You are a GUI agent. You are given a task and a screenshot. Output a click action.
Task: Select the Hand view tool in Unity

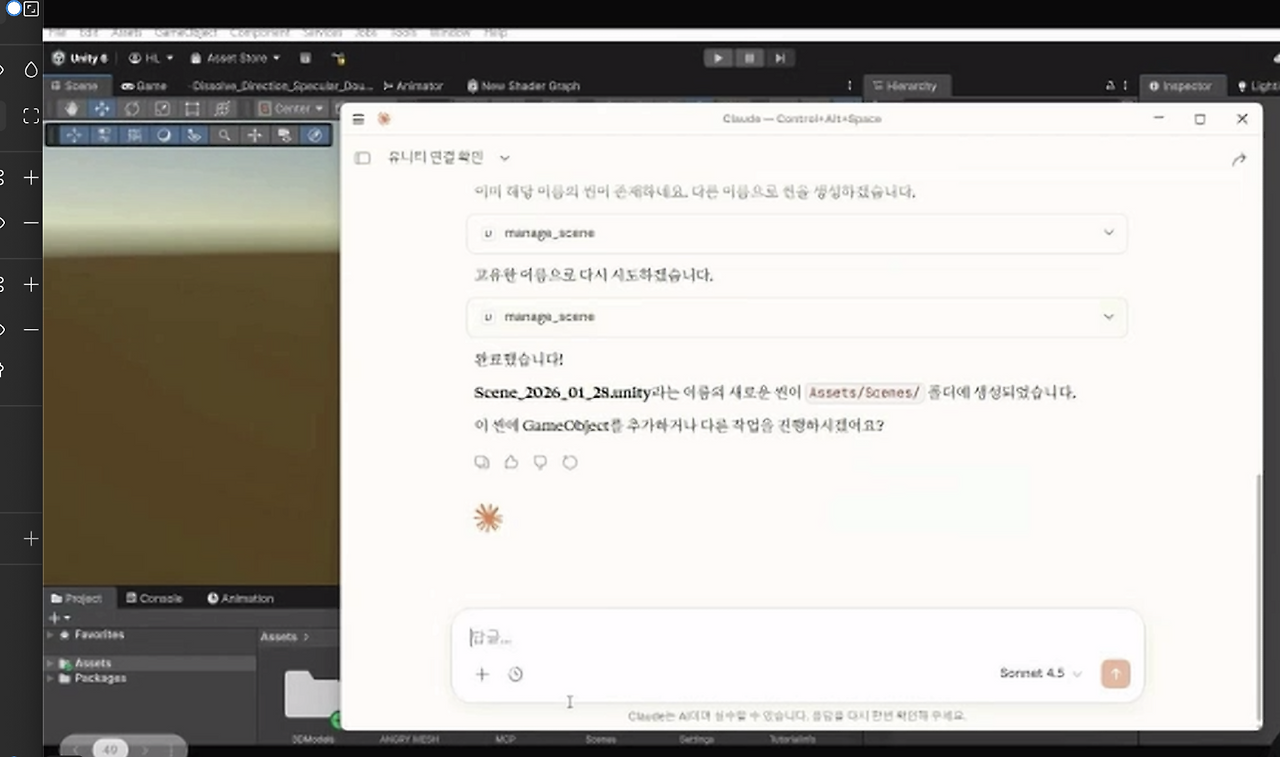(x=72, y=108)
